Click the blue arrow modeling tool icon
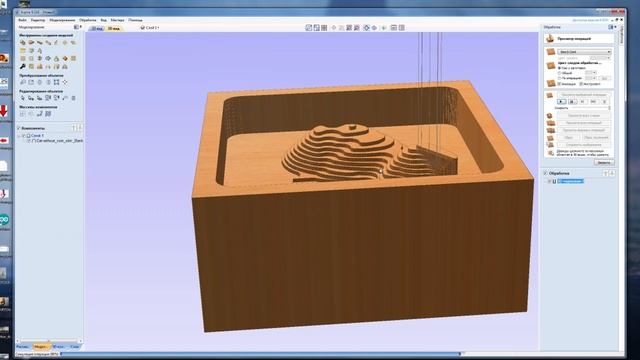Viewport: 640px width, 360px height. coord(48,58)
